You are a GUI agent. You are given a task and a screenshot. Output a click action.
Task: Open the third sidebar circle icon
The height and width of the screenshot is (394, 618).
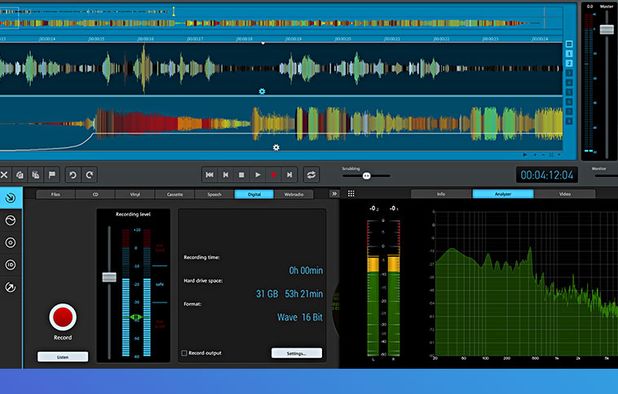[11, 243]
